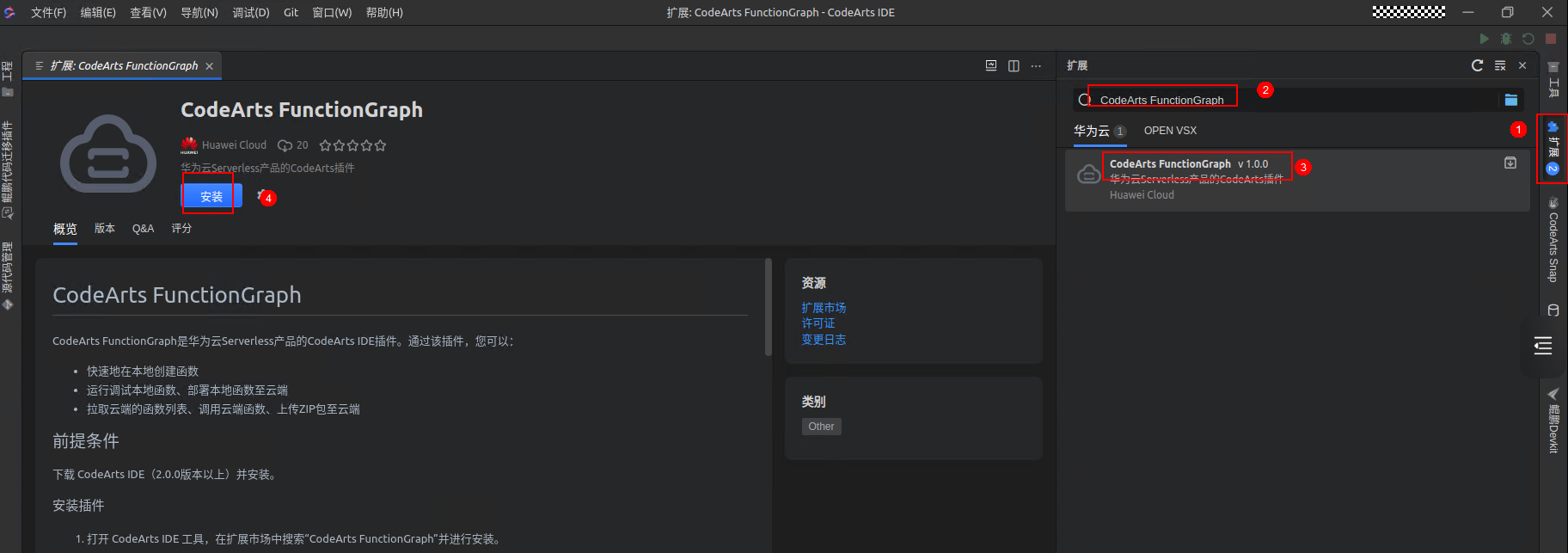Open the editor more-actions ellipsis menu

tap(1036, 65)
